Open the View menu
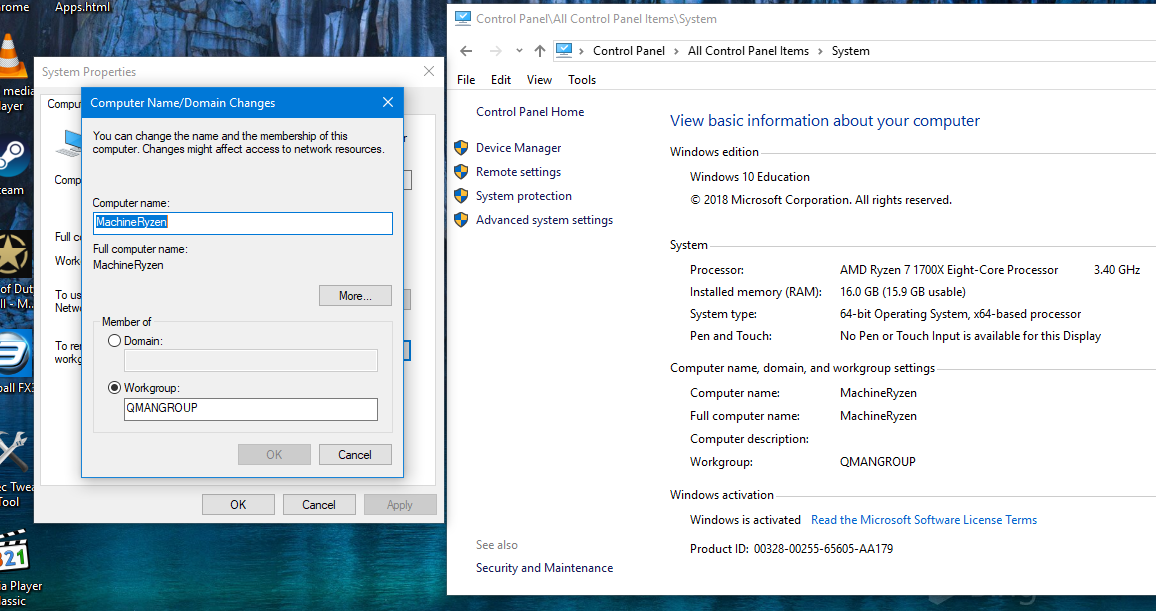 click(x=539, y=80)
